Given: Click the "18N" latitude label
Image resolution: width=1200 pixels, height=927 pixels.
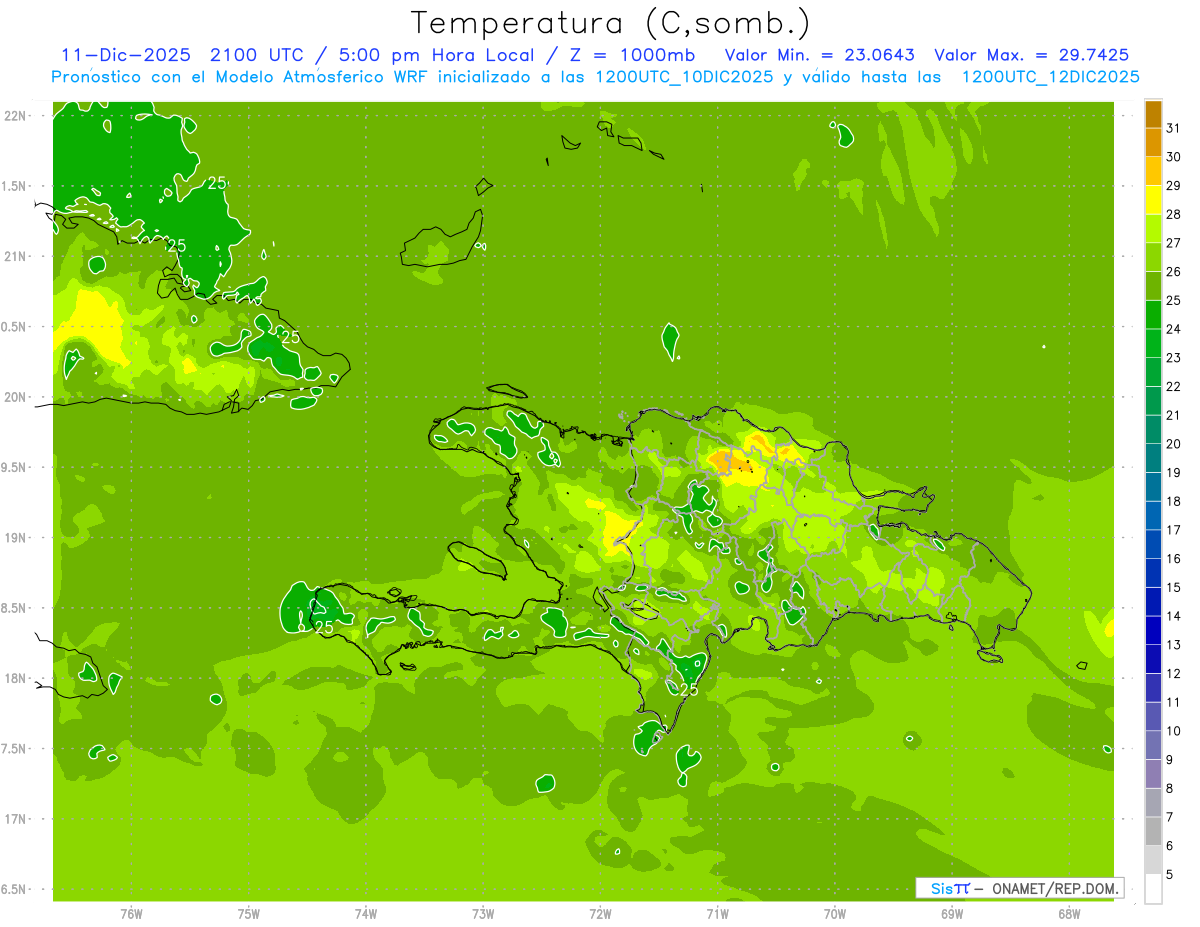Looking at the screenshot, I should click(x=16, y=678).
